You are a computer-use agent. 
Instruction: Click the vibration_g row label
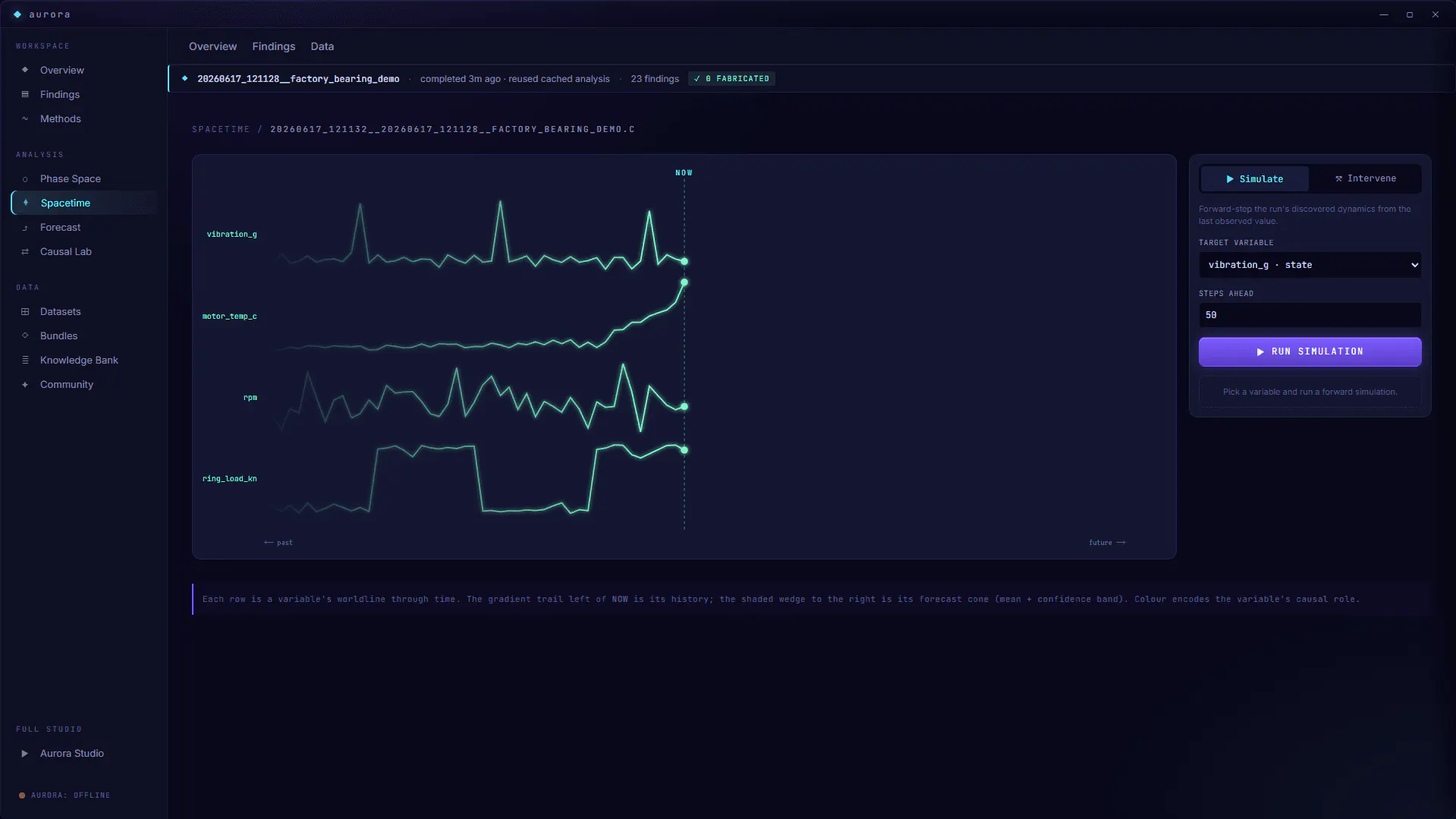coord(231,235)
